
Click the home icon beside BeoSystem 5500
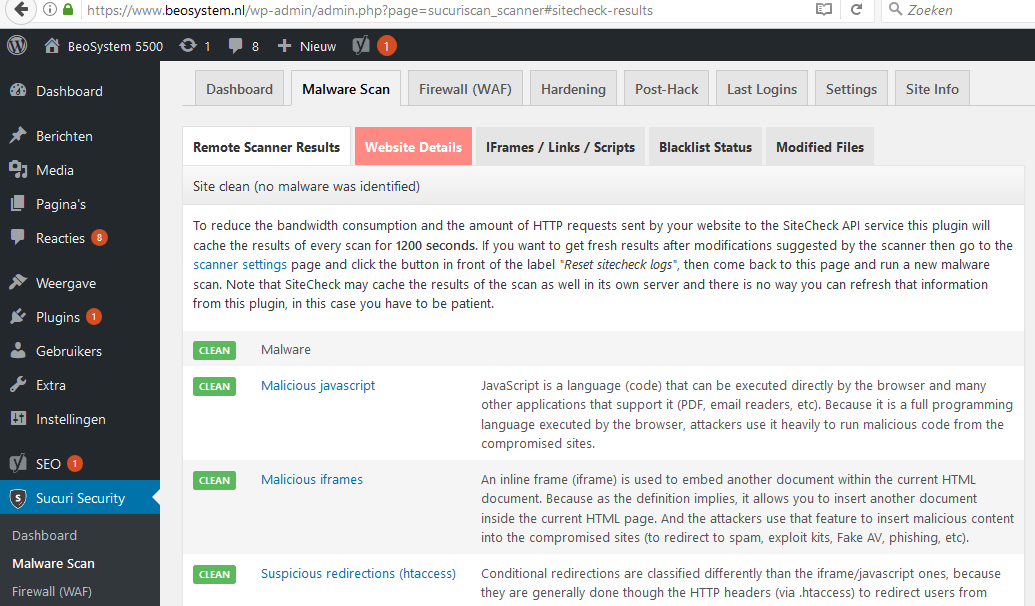coord(51,46)
